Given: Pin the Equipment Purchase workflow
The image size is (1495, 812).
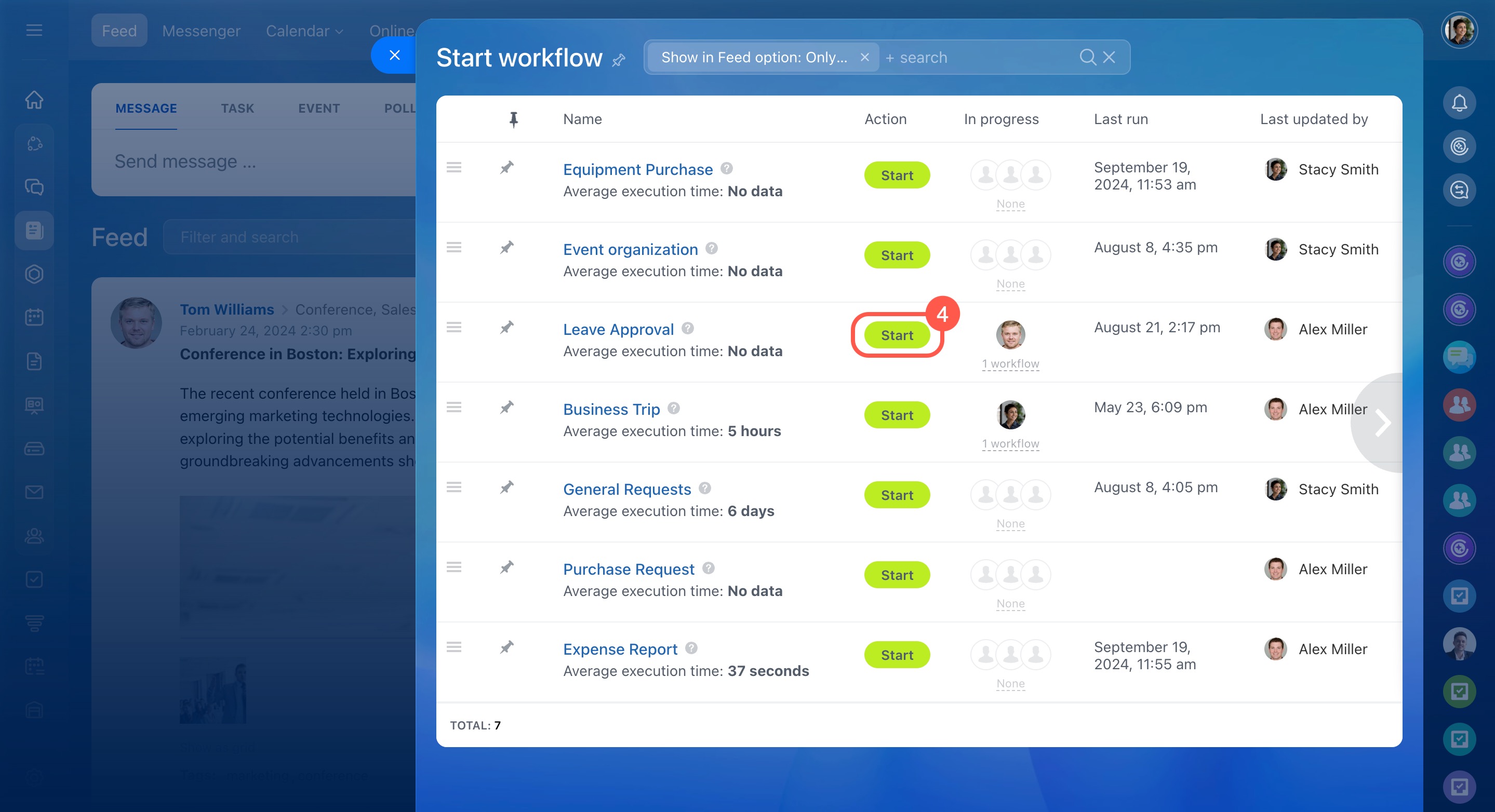Looking at the screenshot, I should pos(506,168).
